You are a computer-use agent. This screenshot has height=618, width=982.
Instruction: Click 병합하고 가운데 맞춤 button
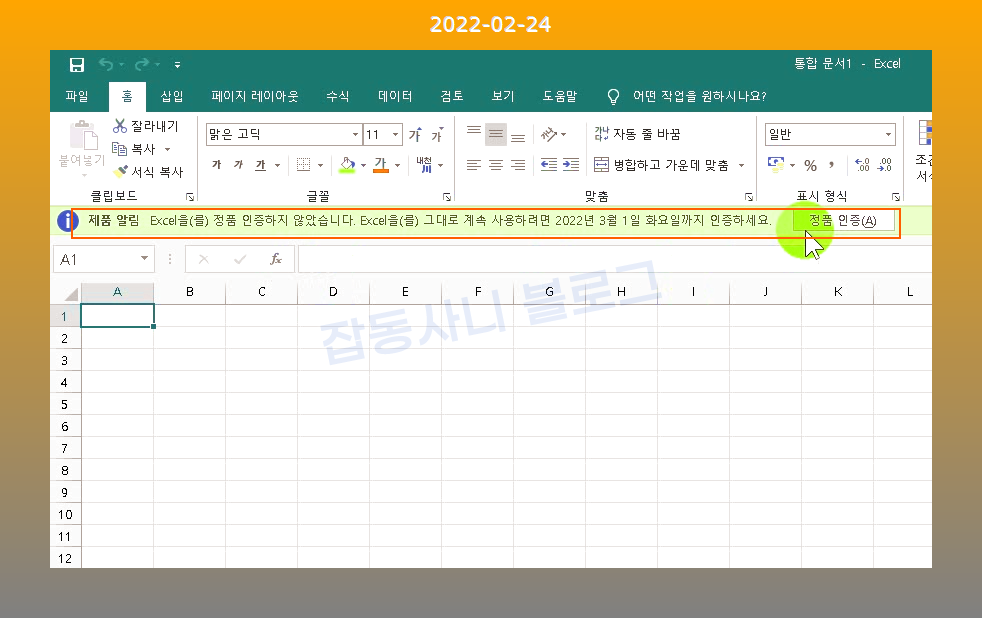[661, 165]
